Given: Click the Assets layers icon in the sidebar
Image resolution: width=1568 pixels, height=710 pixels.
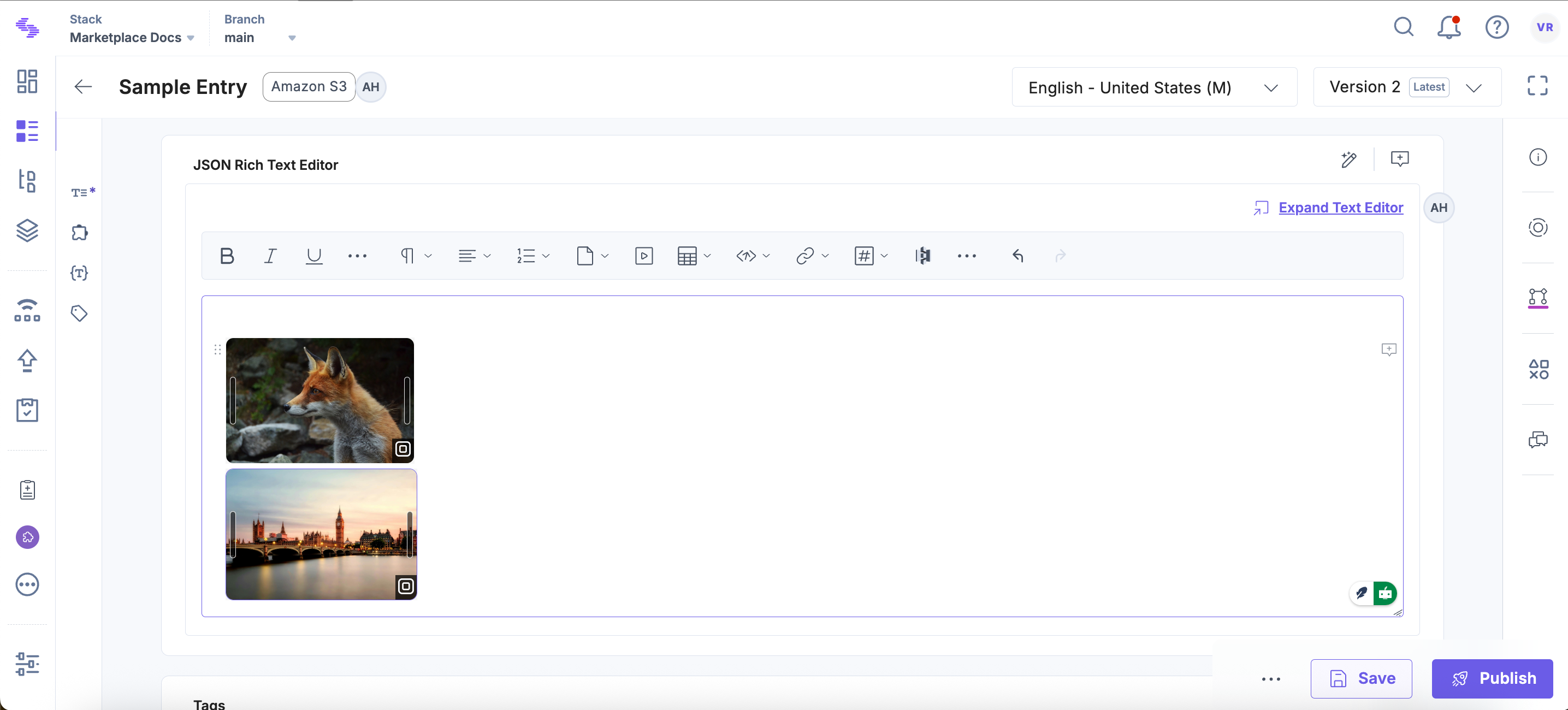Looking at the screenshot, I should click(27, 231).
